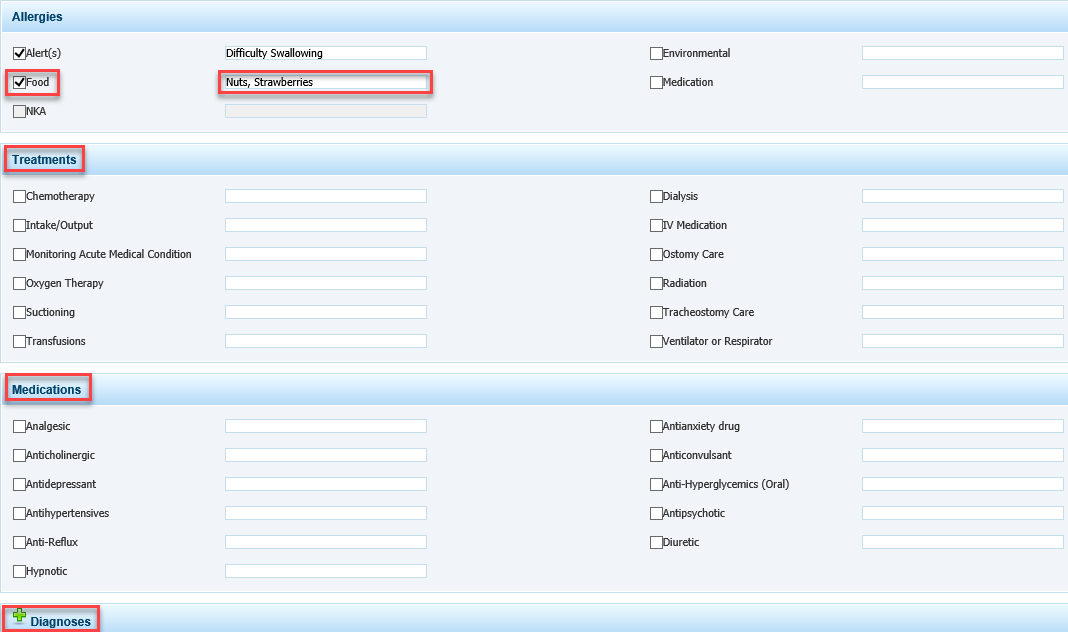Expand the Diagnoses section header
This screenshot has height=632, width=1068.
pos(60,622)
